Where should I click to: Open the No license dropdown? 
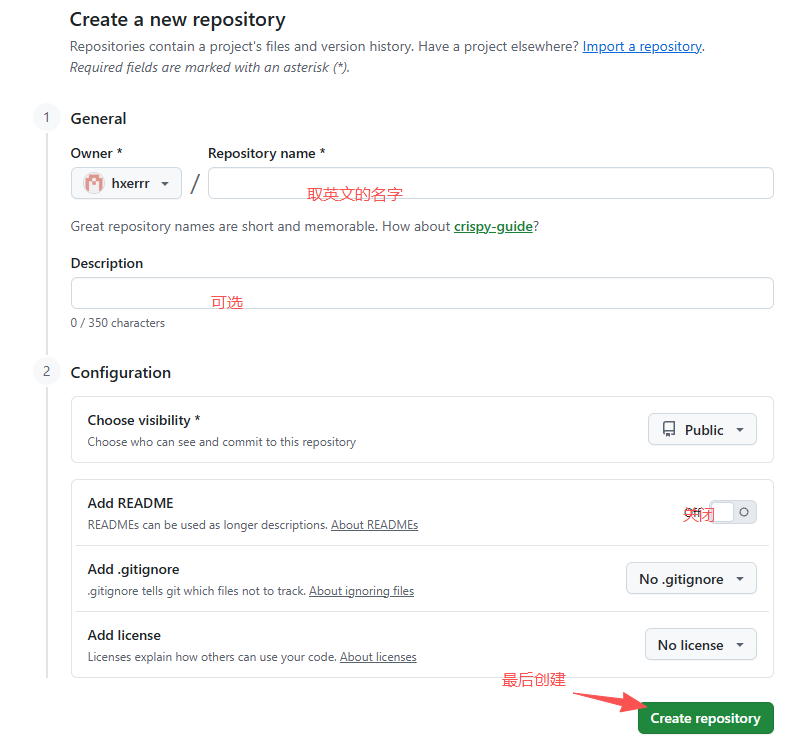point(701,645)
